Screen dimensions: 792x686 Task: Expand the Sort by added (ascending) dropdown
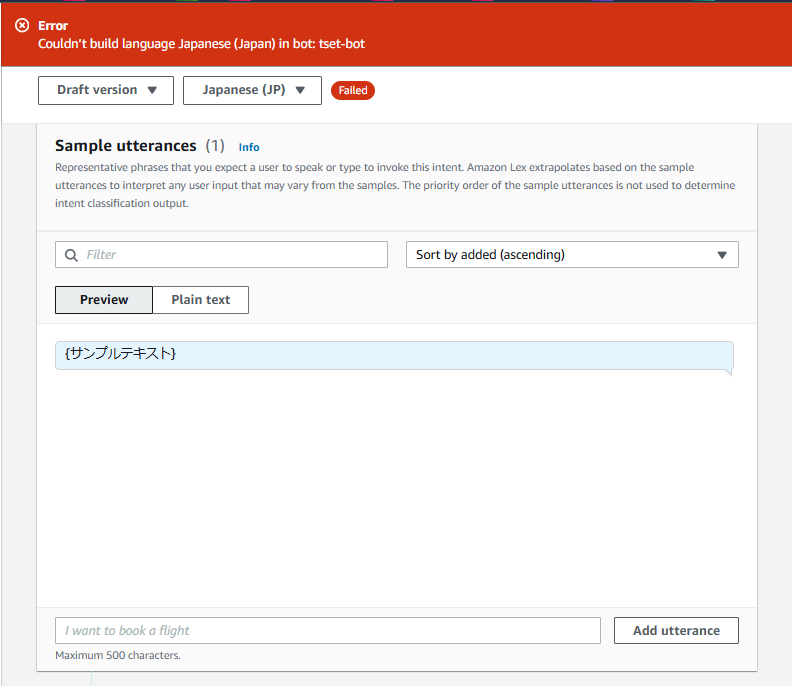click(572, 255)
